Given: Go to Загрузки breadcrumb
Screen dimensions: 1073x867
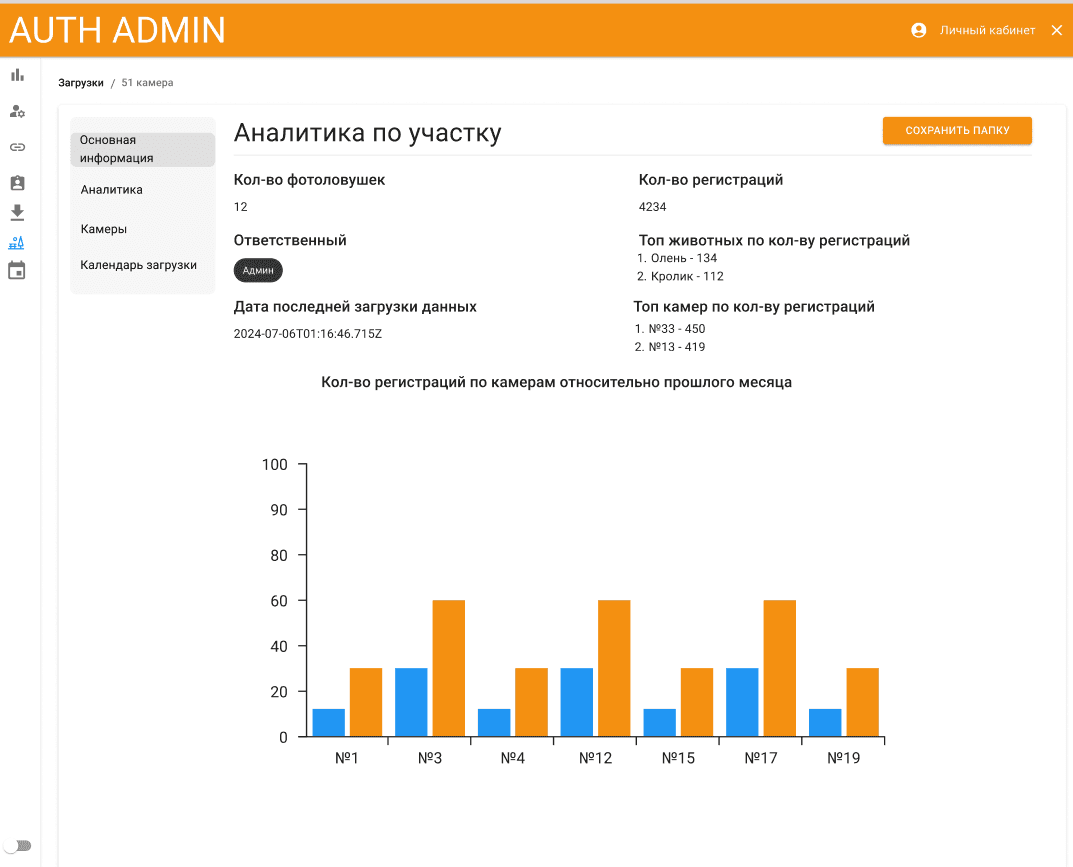Looking at the screenshot, I should coord(81,83).
